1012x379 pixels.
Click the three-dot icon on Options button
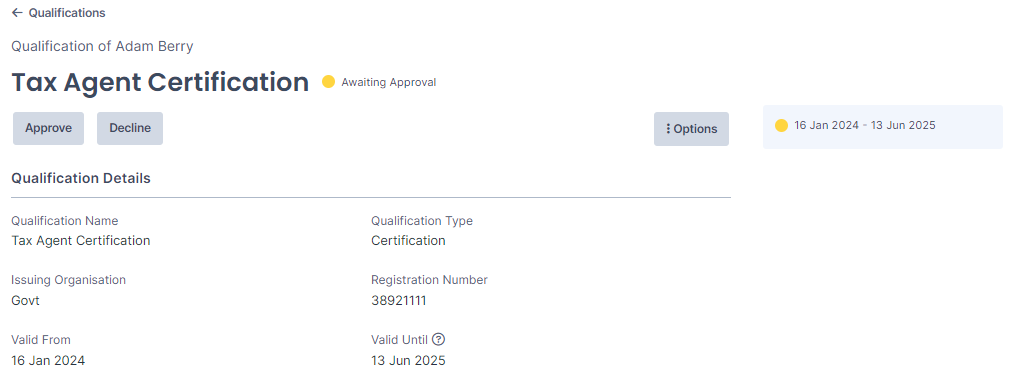(668, 129)
